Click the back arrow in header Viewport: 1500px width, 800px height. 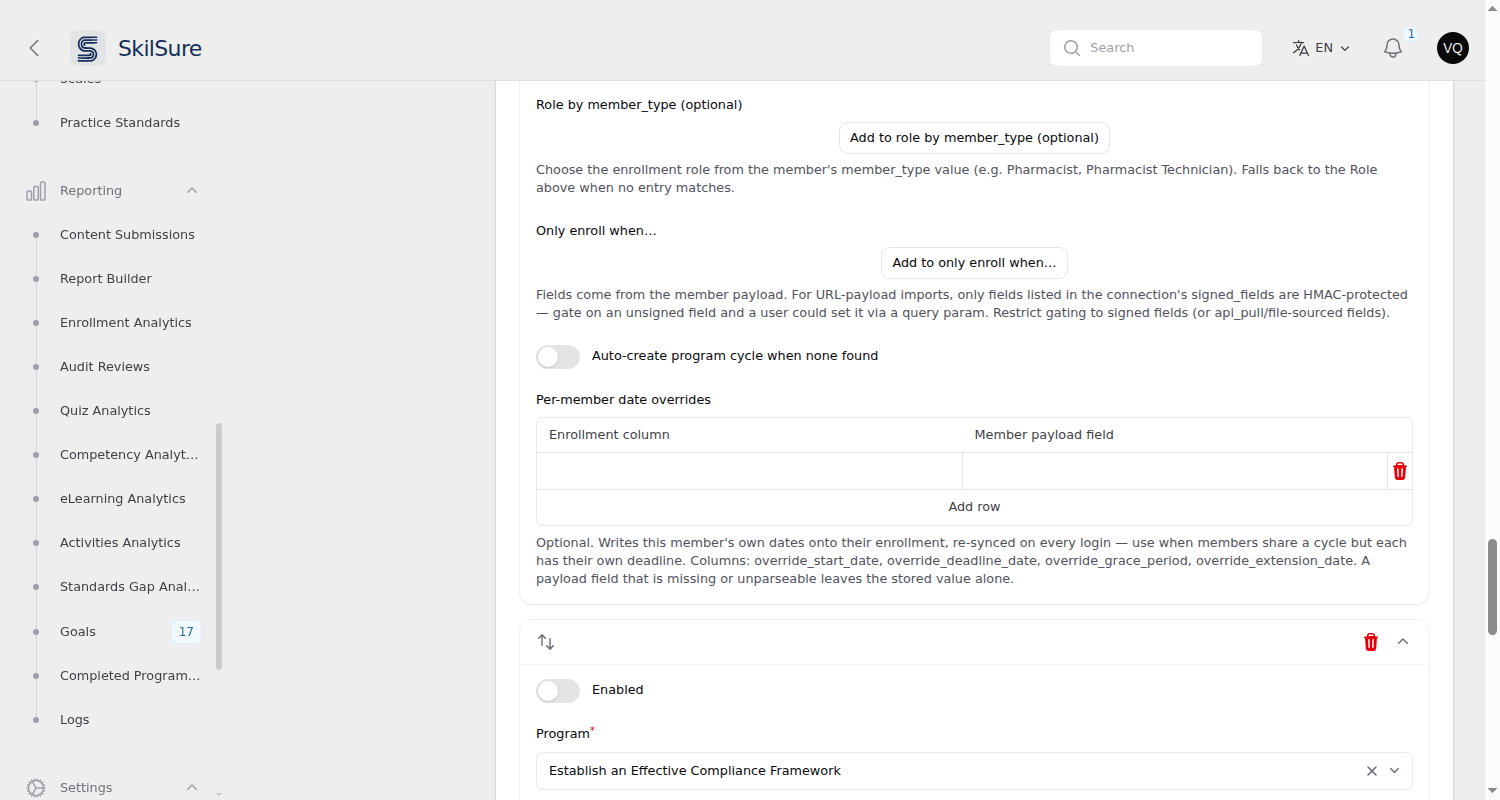point(34,48)
